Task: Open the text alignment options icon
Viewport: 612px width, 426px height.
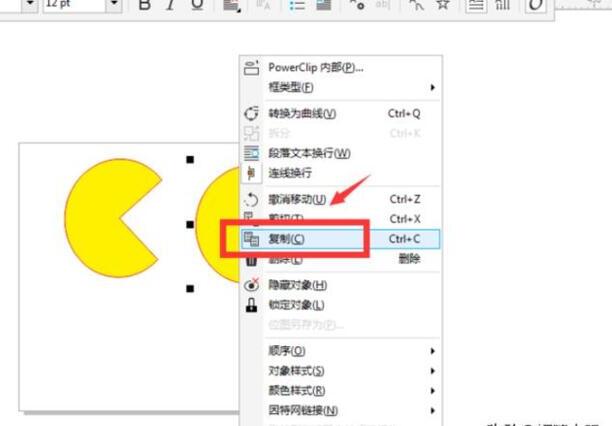Action: [231, 5]
